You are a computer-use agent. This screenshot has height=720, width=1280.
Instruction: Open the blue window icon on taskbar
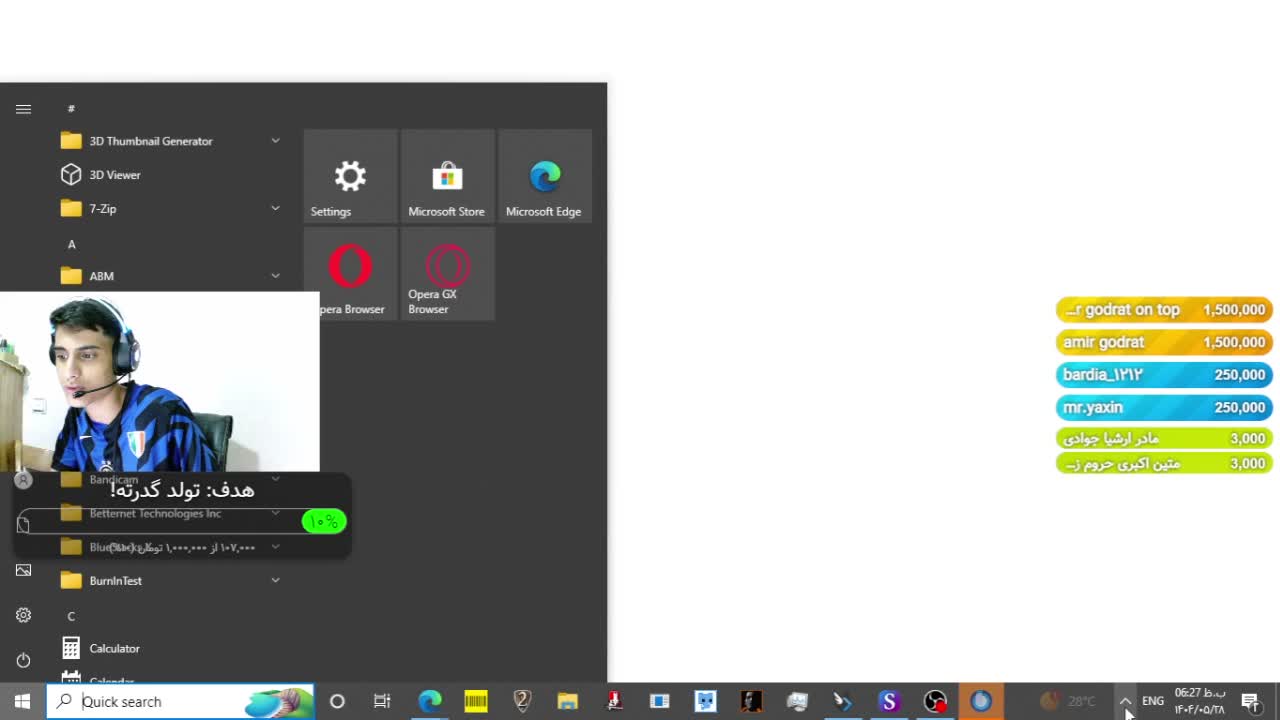(660, 701)
